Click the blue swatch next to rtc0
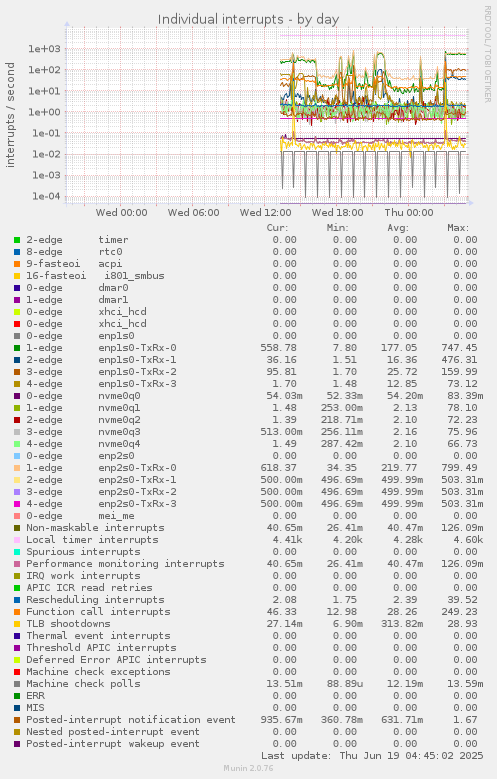Screen dimensions: 497x779 (17, 252)
